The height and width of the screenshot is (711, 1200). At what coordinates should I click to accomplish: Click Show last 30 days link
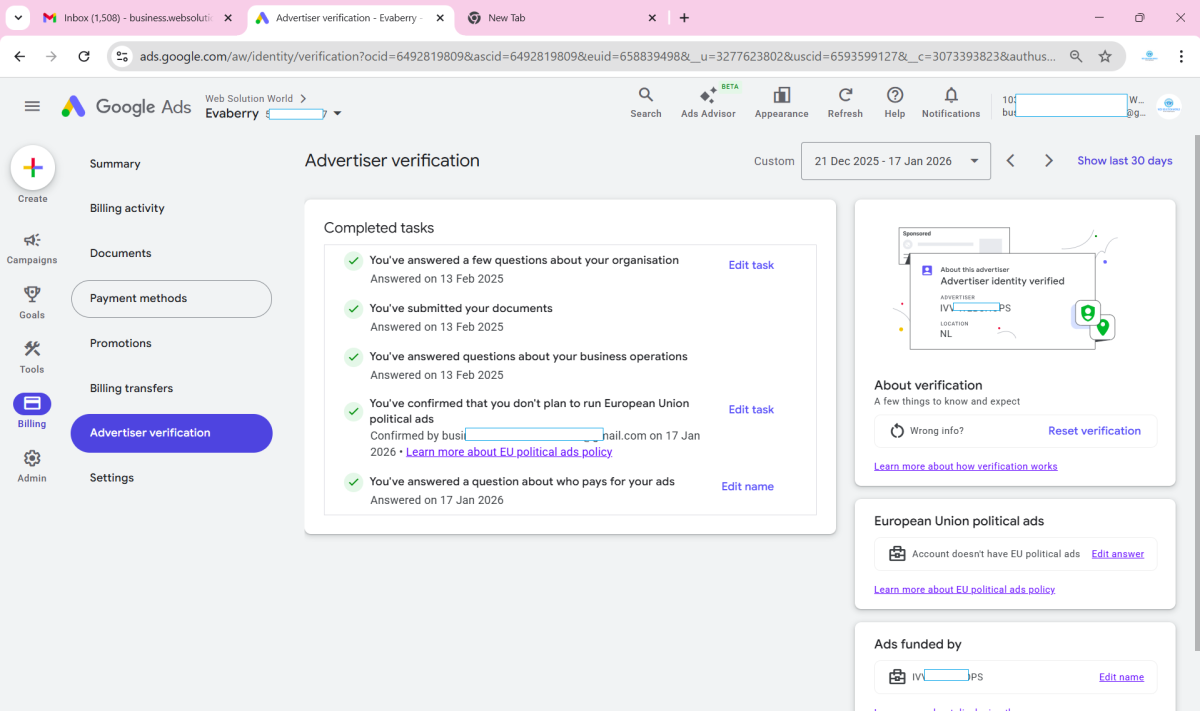coord(1124,161)
